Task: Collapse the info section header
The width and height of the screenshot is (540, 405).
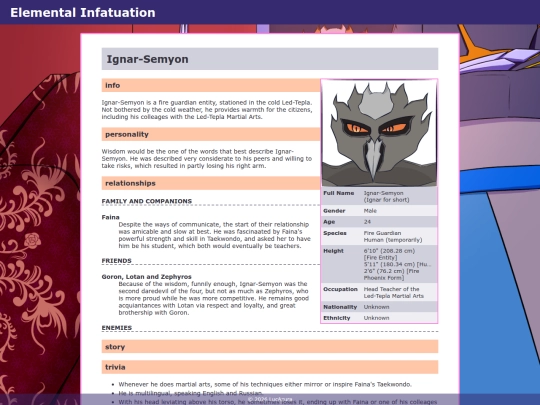Action: [x=211, y=85]
